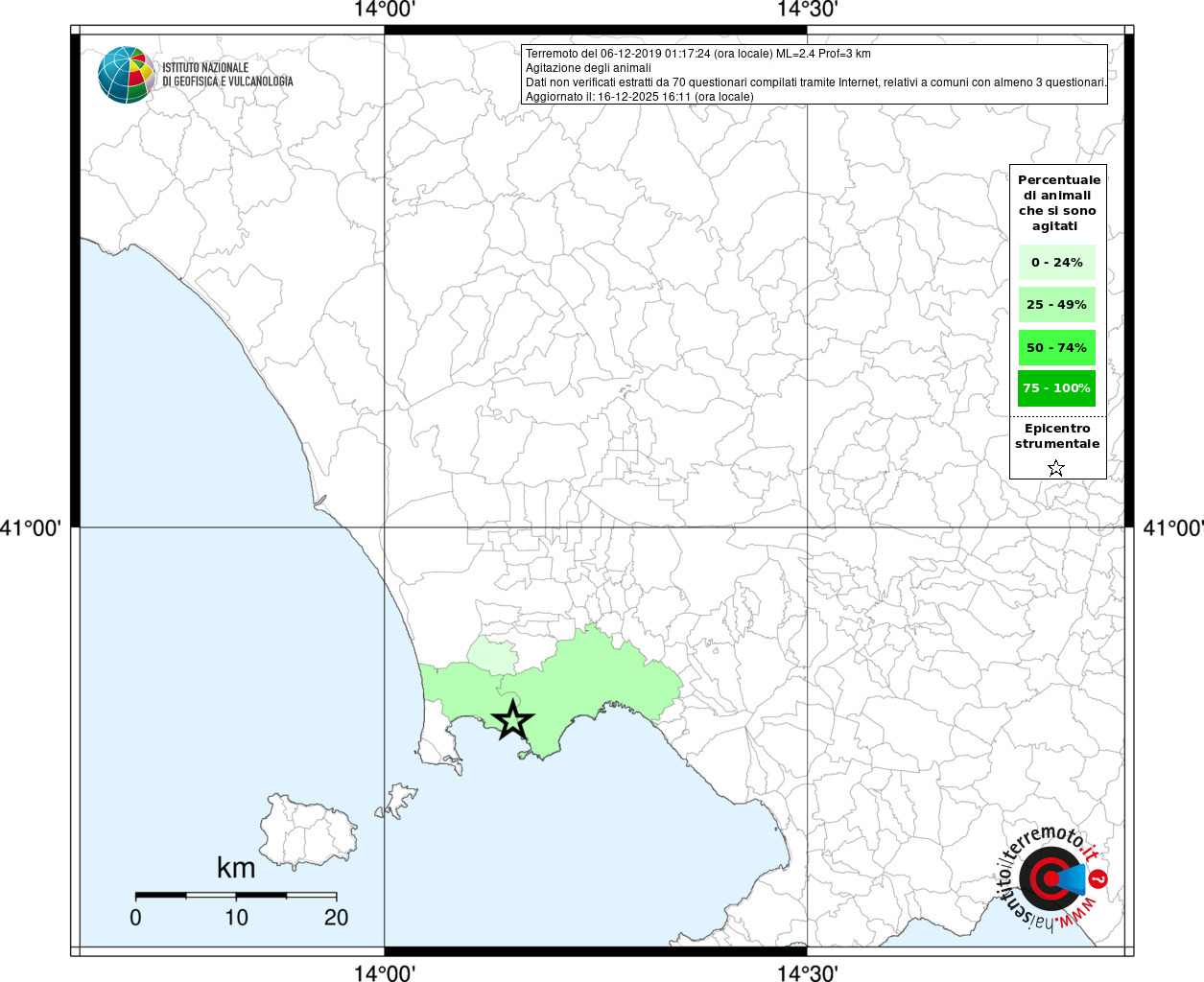
Task: Click the INGV globe logo
Action: 127,75
